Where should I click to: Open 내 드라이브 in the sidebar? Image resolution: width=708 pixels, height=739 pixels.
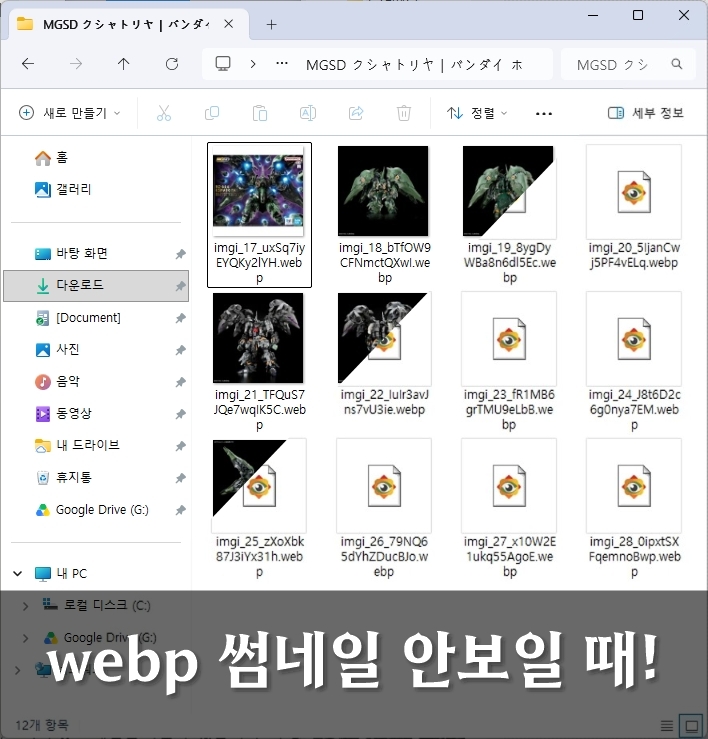[77, 446]
